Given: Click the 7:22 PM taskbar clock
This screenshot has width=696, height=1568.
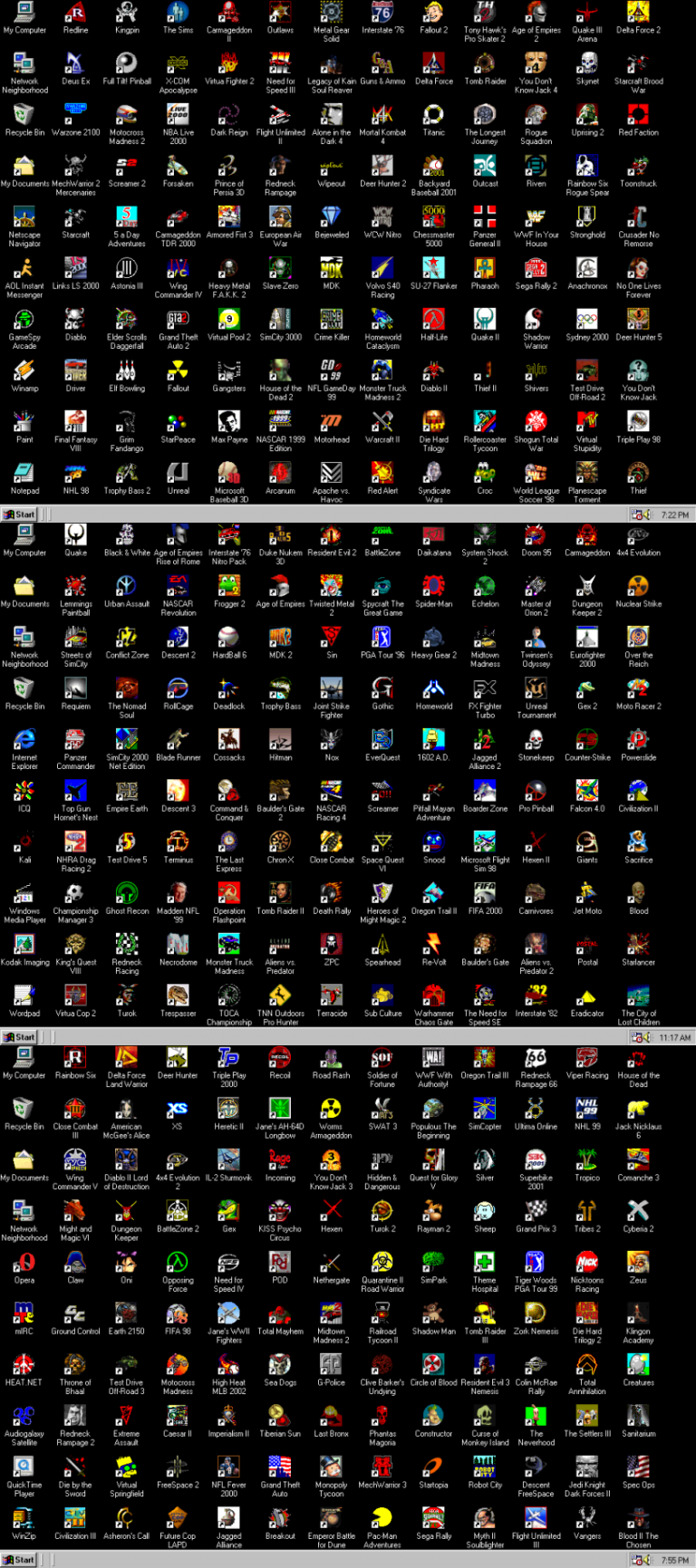Looking at the screenshot, I should click(x=675, y=515).
